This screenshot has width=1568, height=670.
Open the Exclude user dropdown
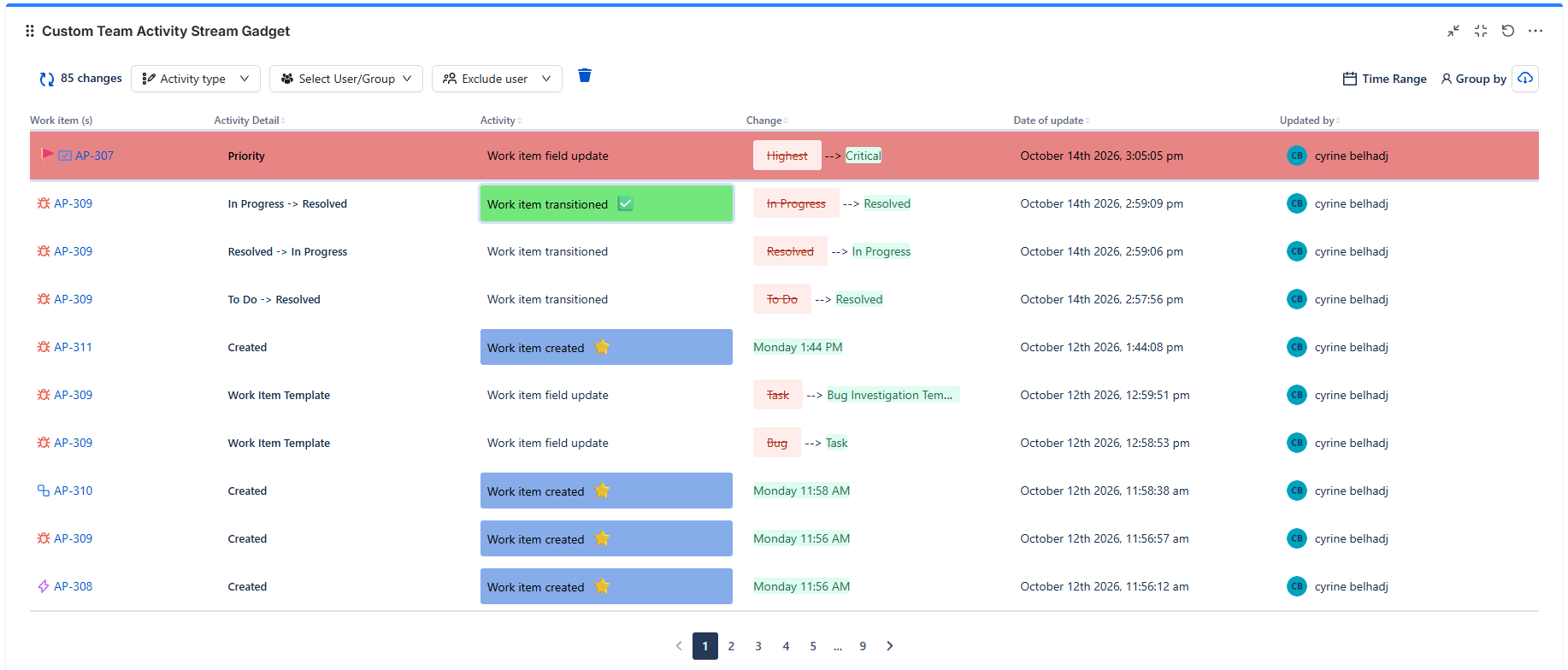click(x=497, y=79)
